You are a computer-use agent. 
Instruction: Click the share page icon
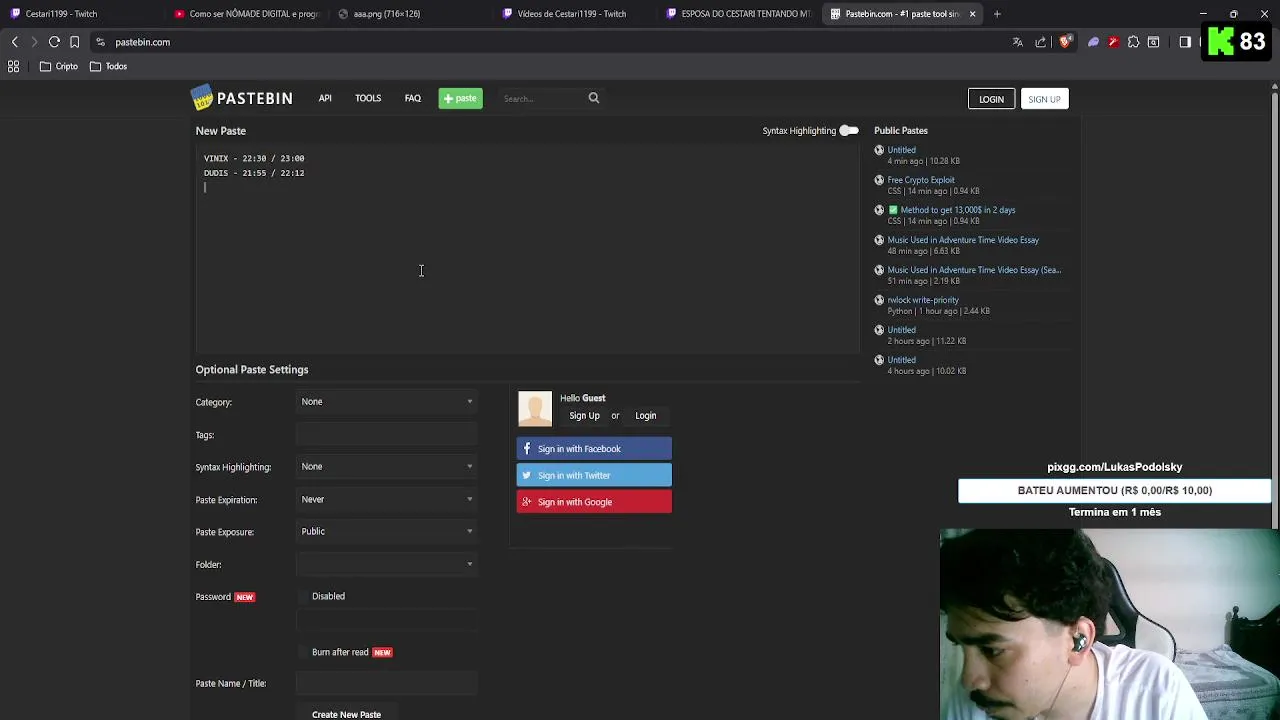coord(1041,42)
